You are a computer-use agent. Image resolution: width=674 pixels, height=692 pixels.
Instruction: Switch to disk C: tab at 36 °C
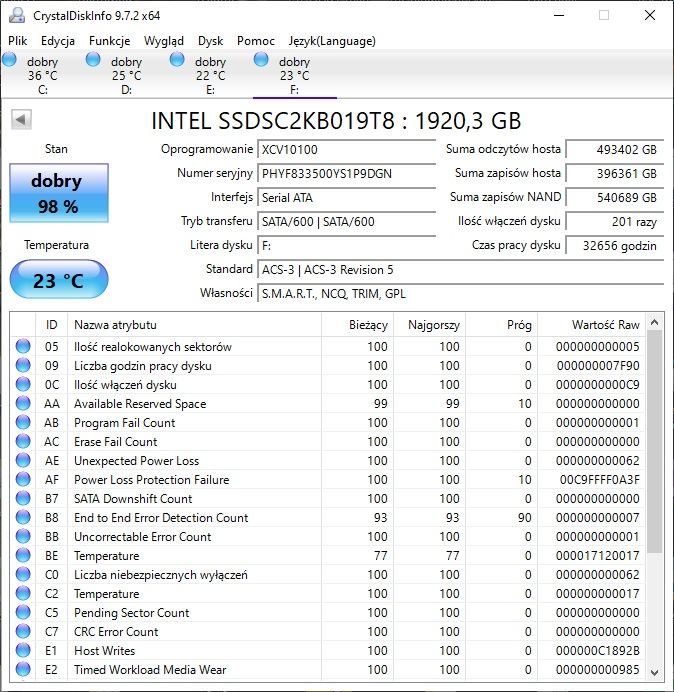pos(42,74)
